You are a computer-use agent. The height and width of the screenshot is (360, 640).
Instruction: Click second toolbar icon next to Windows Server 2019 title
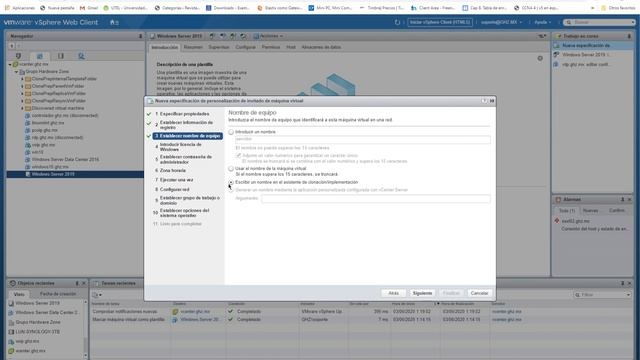[x=222, y=36]
